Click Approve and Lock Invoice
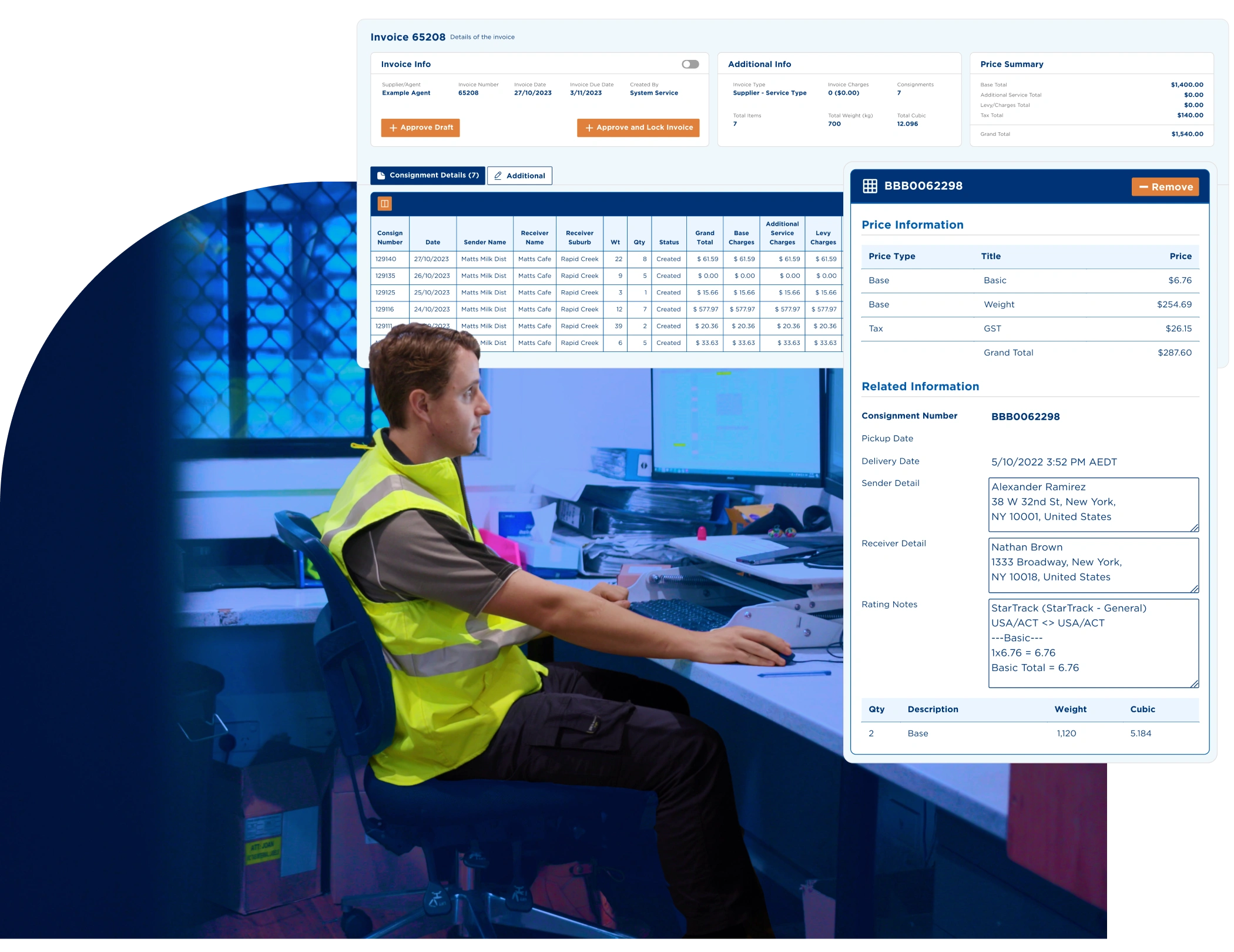 click(x=638, y=128)
